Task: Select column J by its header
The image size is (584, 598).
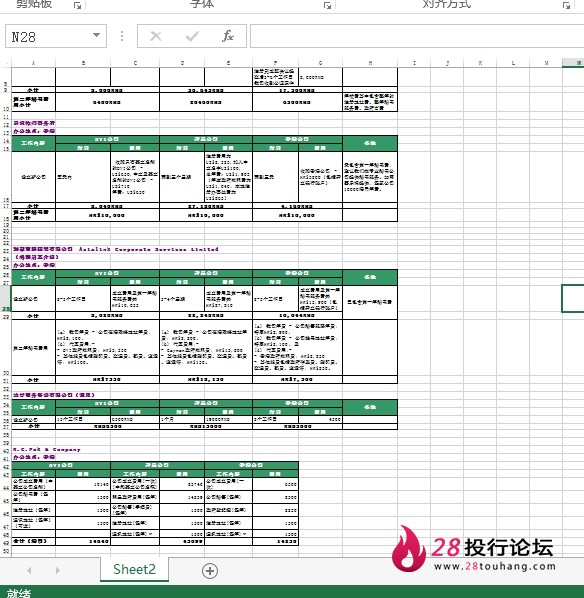Action: [x=447, y=63]
